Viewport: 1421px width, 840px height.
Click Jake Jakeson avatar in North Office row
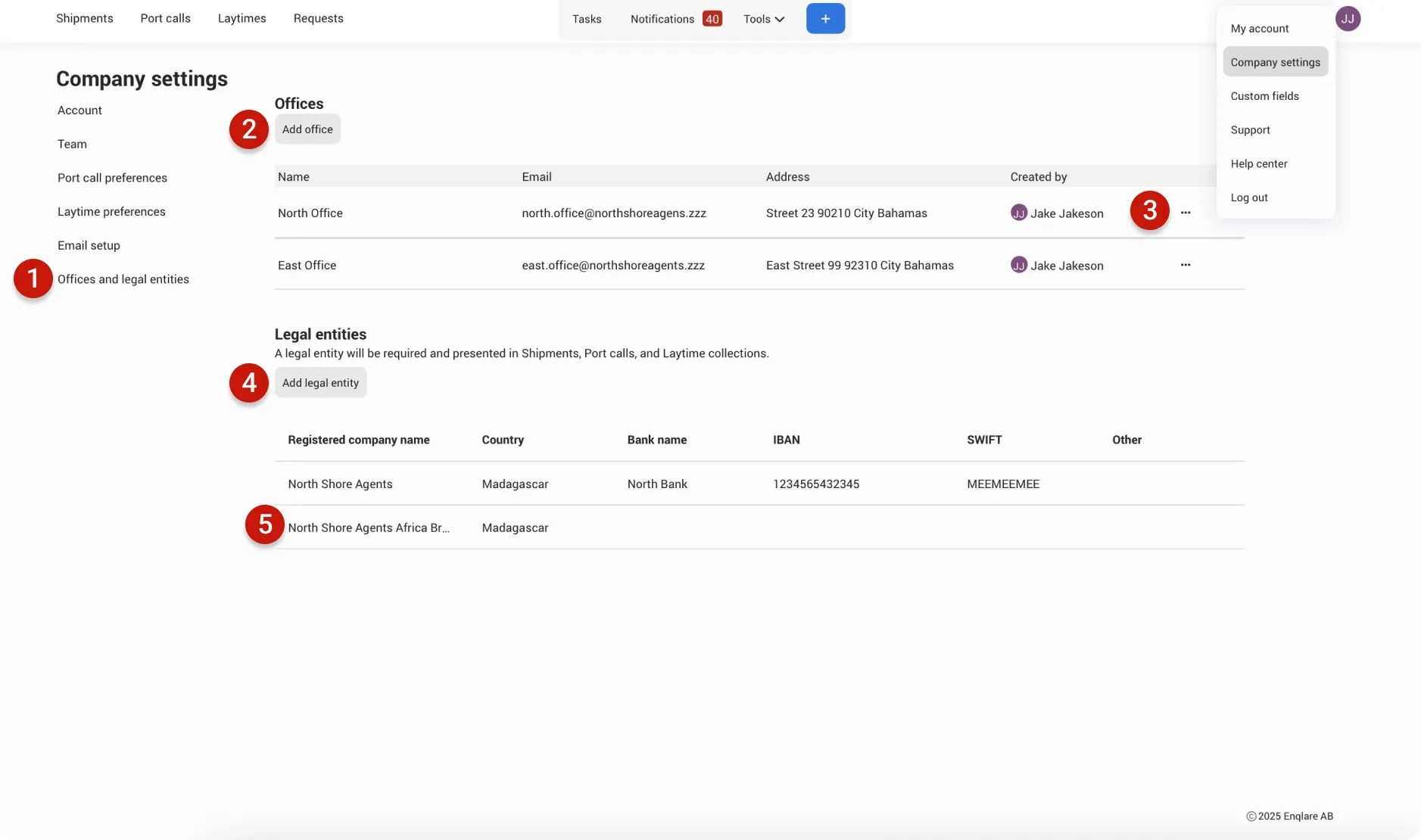coord(1019,213)
